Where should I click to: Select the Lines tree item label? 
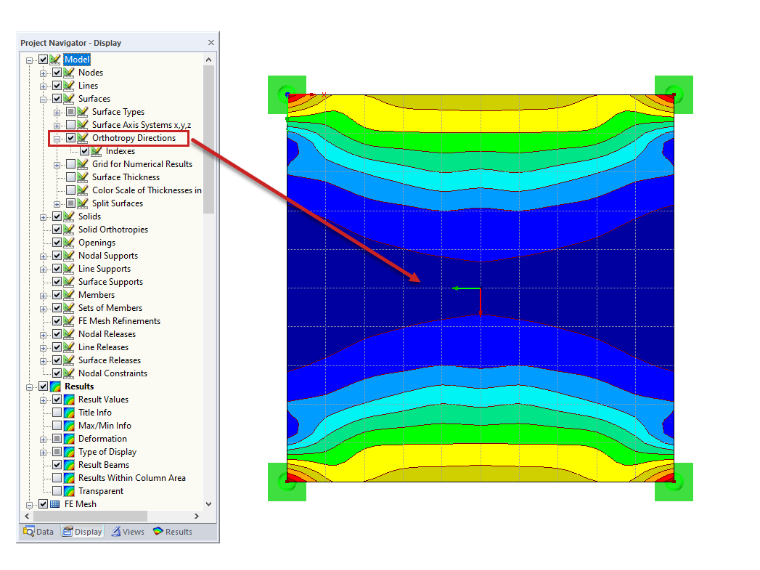pos(88,86)
